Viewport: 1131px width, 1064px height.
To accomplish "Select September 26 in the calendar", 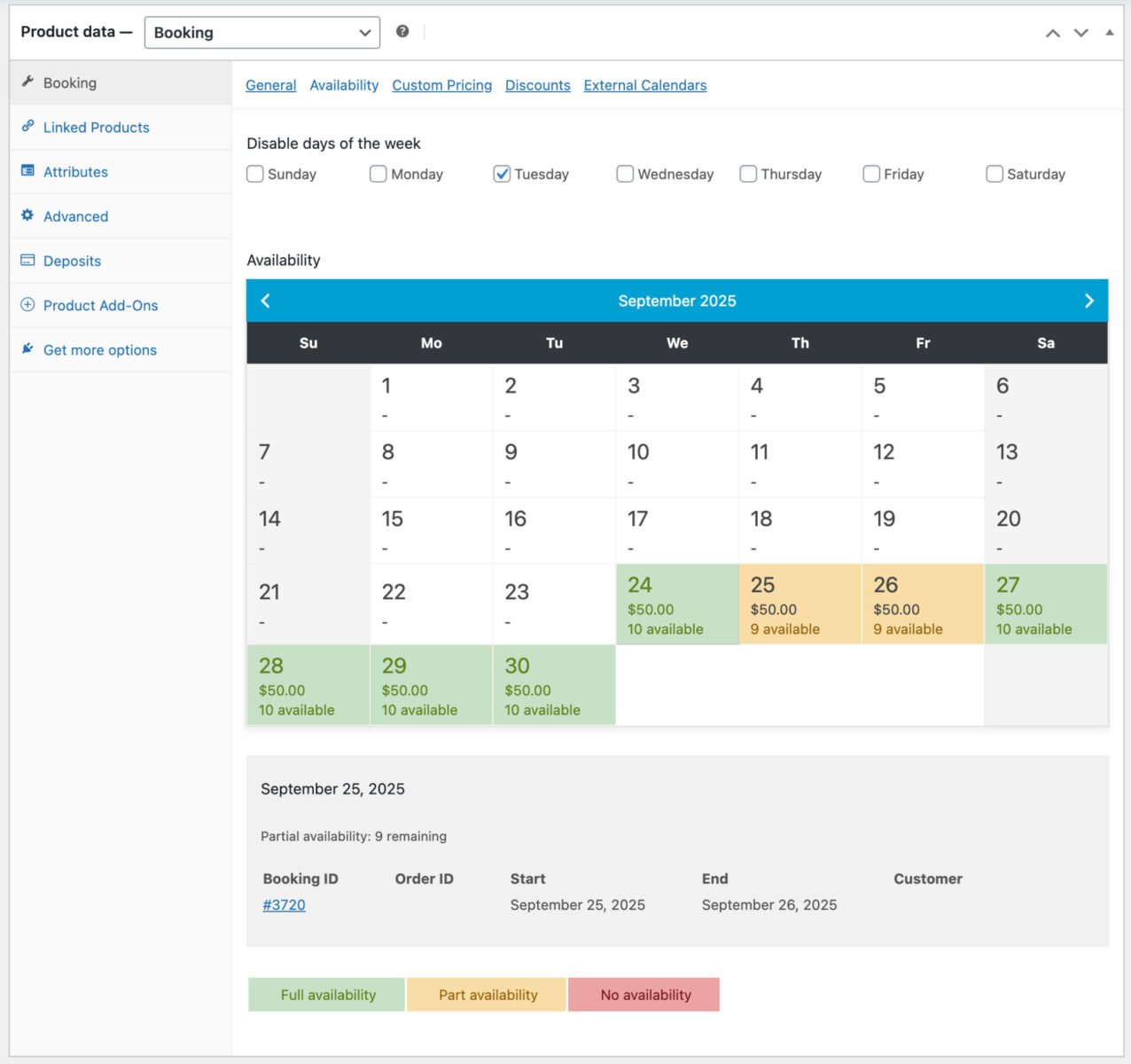I will coord(923,604).
